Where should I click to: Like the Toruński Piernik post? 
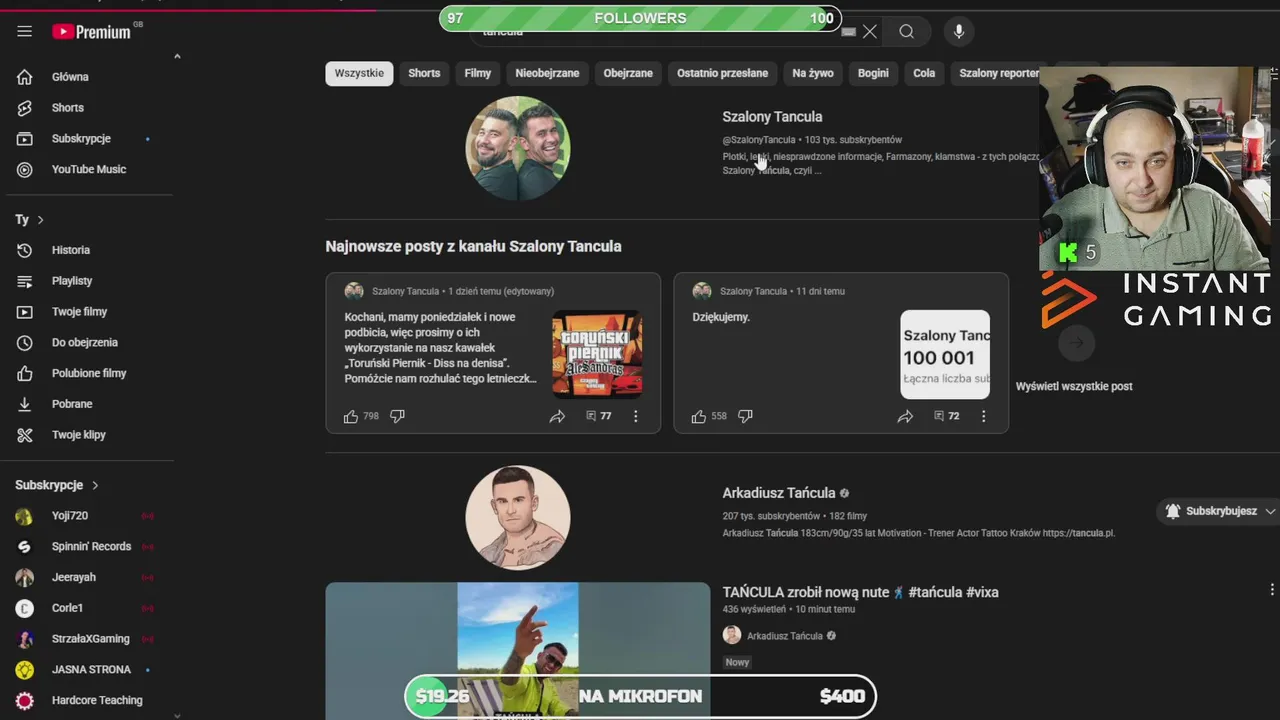click(351, 416)
